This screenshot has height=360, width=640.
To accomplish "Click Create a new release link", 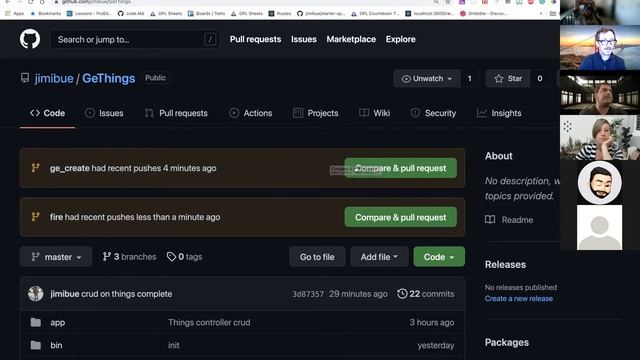I will click(x=519, y=298).
